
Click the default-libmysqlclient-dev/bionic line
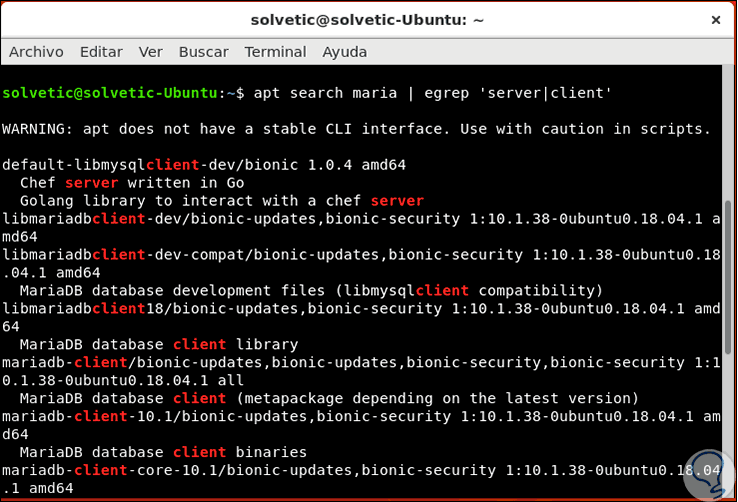(x=204, y=165)
